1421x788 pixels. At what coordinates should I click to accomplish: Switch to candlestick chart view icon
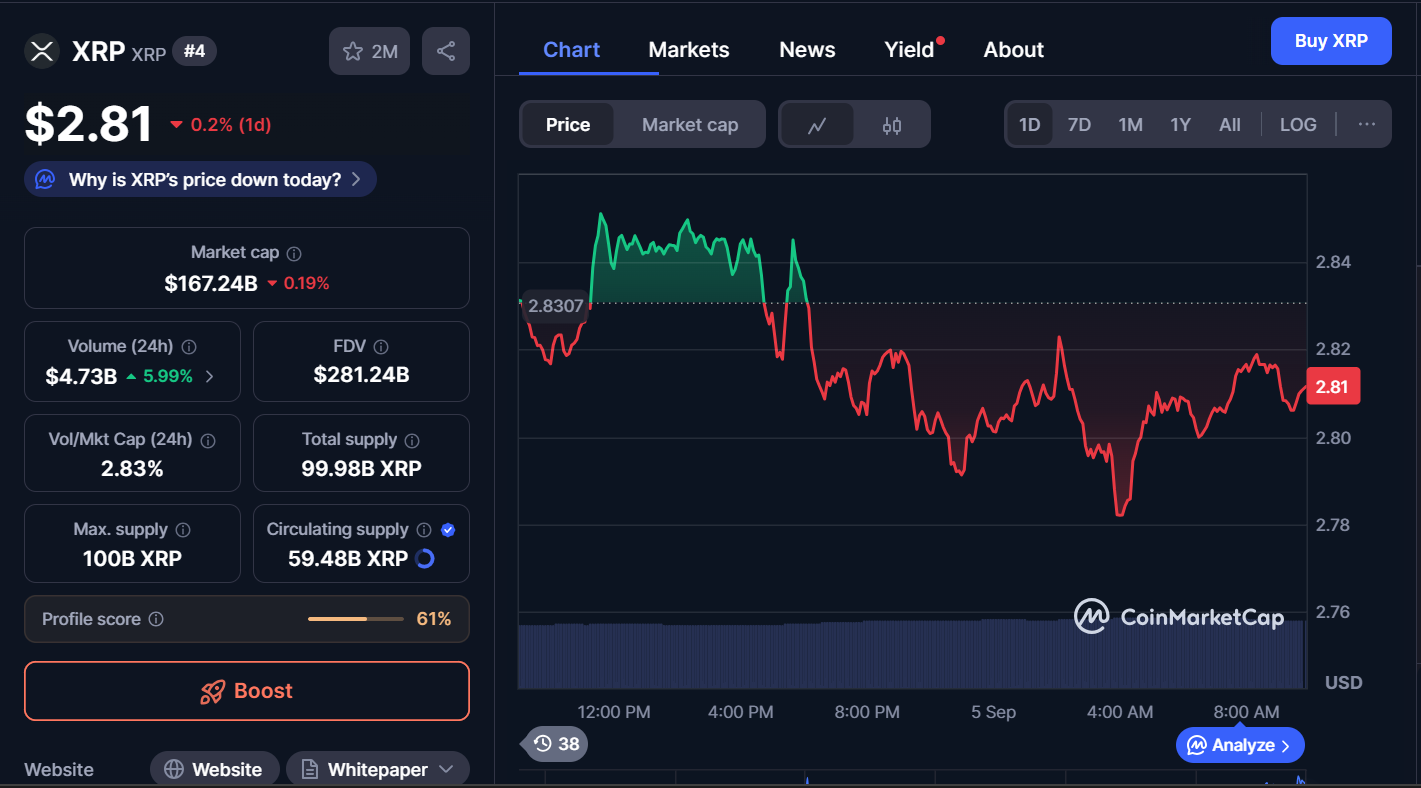tap(892, 125)
